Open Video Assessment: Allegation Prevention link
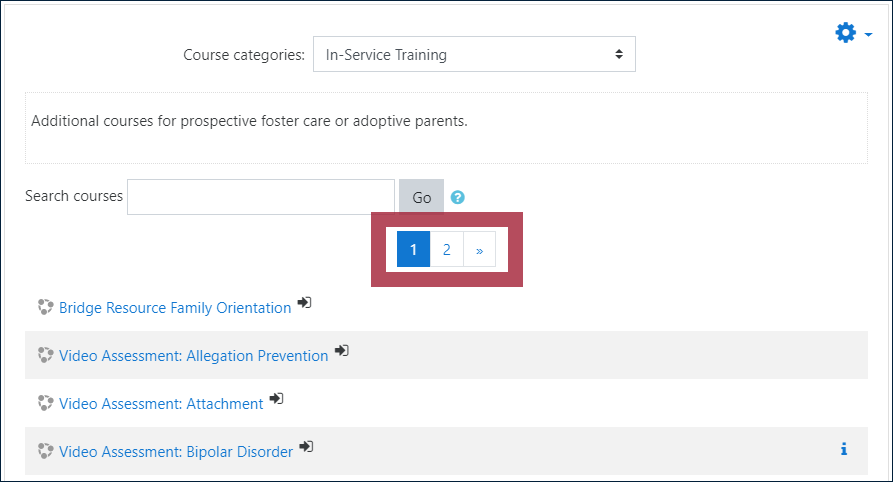This screenshot has height=482, width=893. point(194,356)
